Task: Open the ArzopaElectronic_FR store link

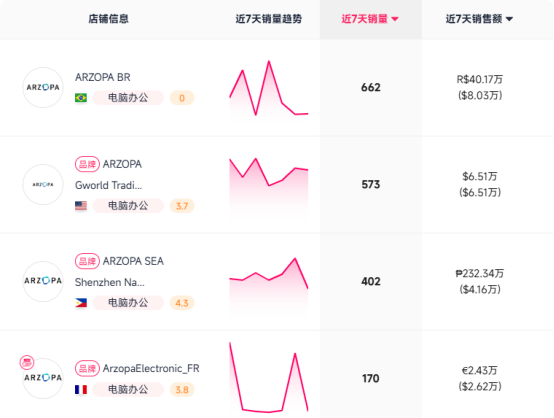Action: pyautogui.click(x=151, y=369)
